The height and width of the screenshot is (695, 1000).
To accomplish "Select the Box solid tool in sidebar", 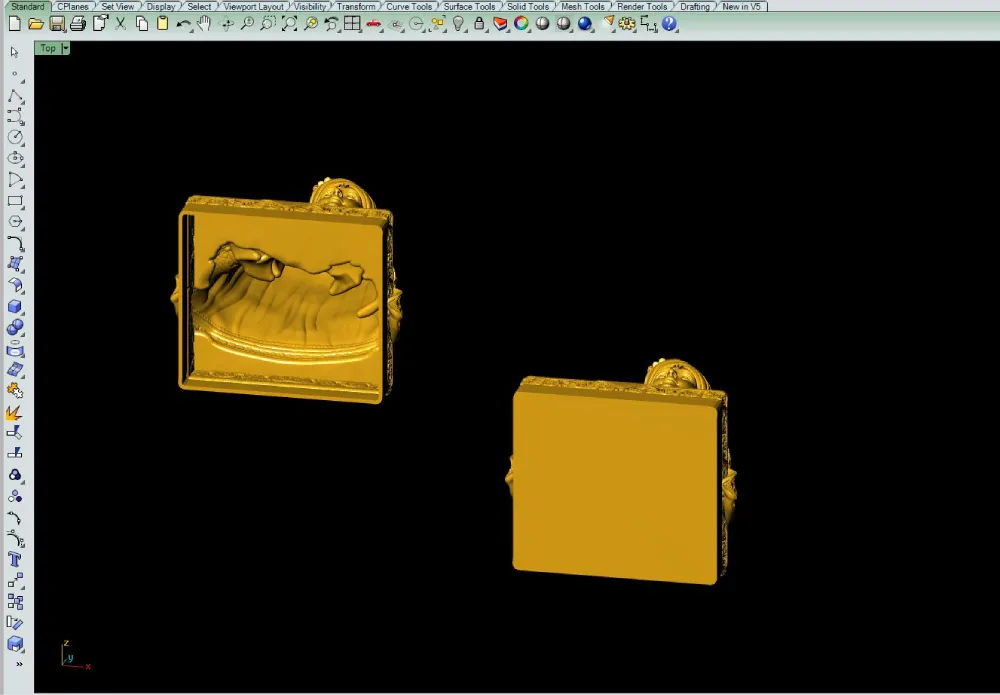I will (x=15, y=307).
